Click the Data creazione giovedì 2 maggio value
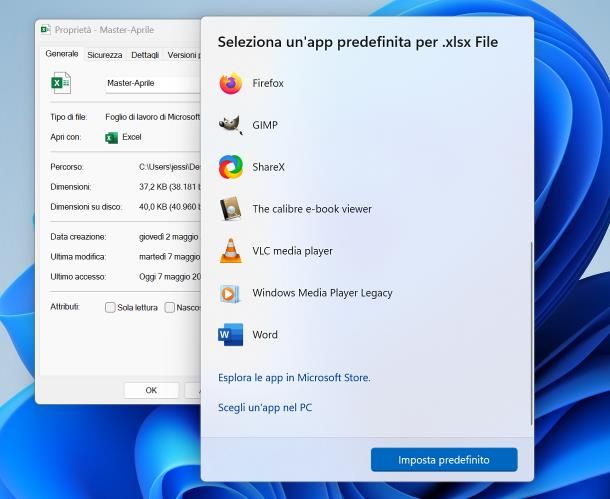This screenshot has width=610, height=499. tap(170, 237)
